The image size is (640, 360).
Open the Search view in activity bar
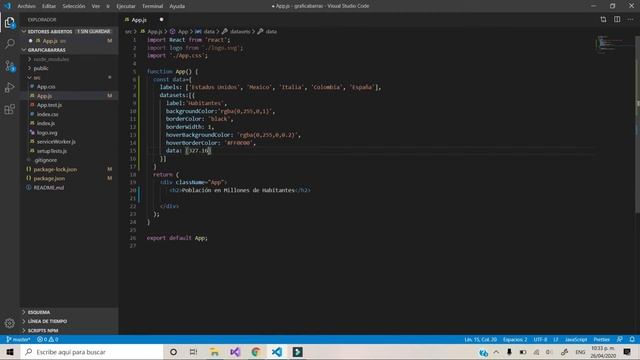[9, 43]
